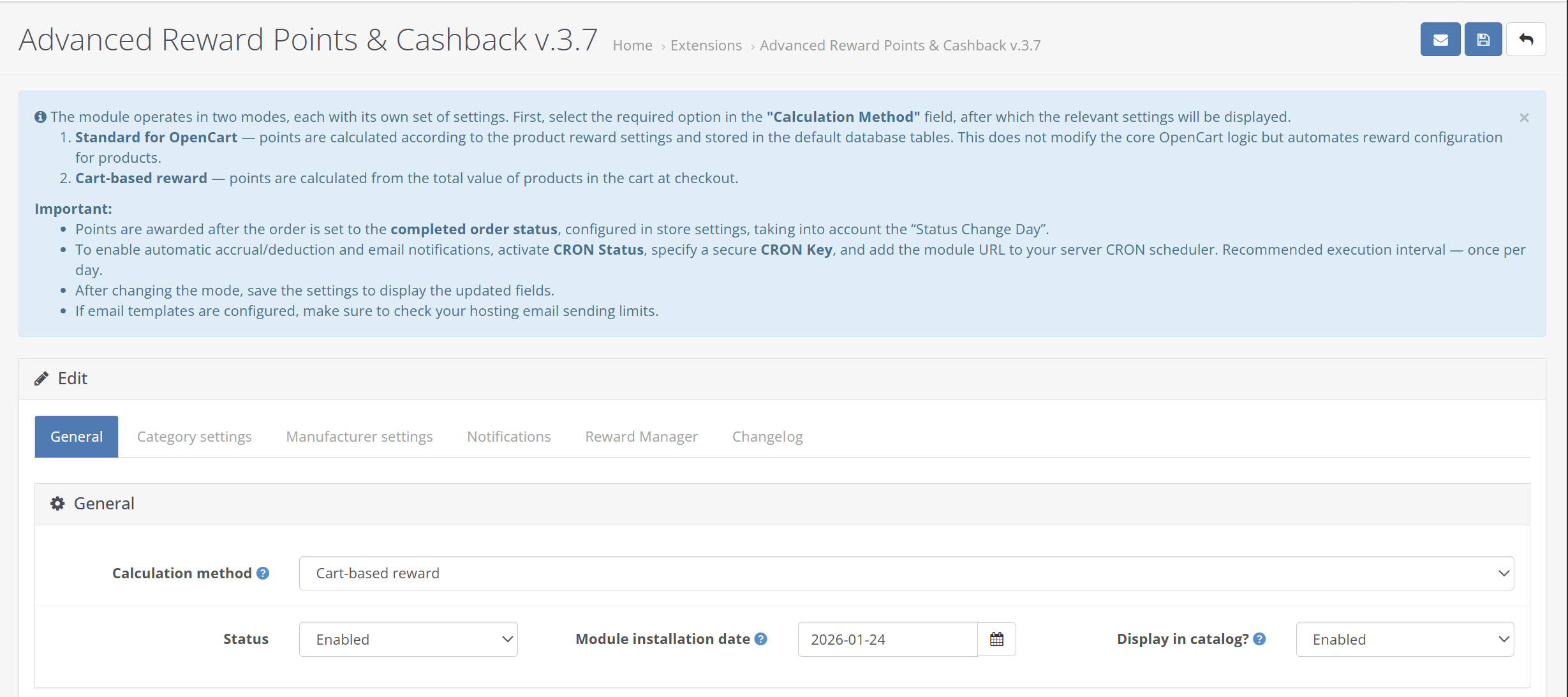This screenshot has width=1568, height=697.
Task: Switch to the General tab
Action: (x=77, y=437)
